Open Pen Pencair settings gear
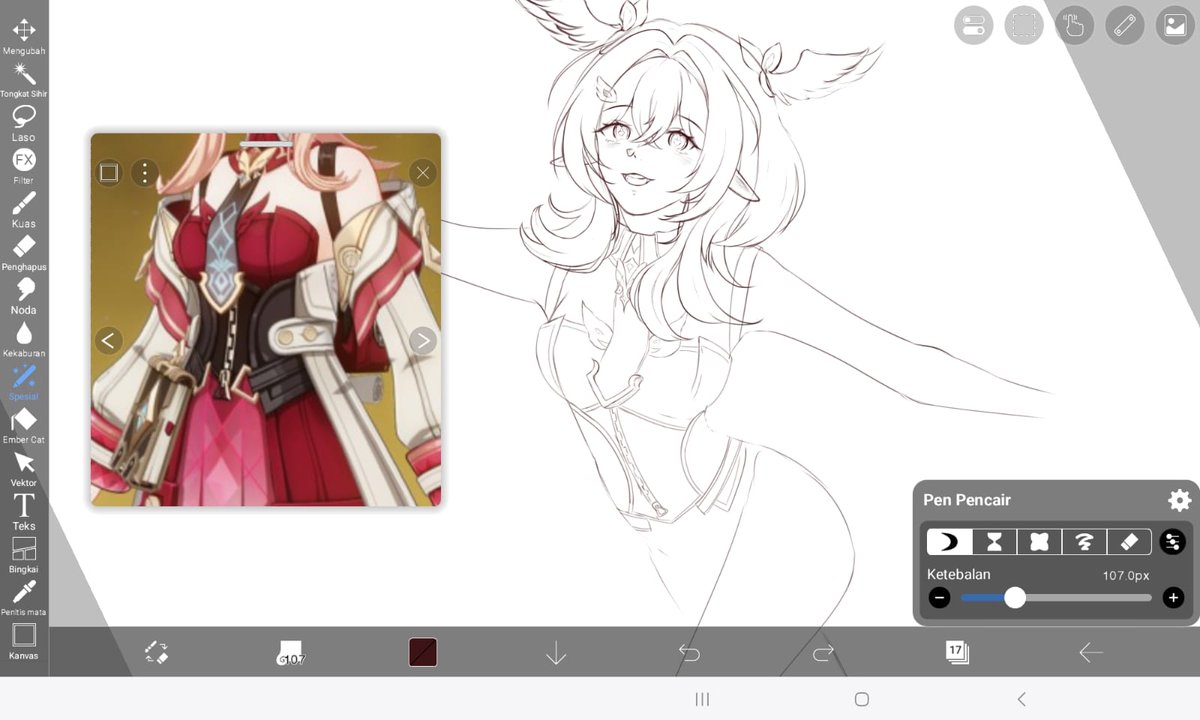1200x720 pixels. [1179, 500]
